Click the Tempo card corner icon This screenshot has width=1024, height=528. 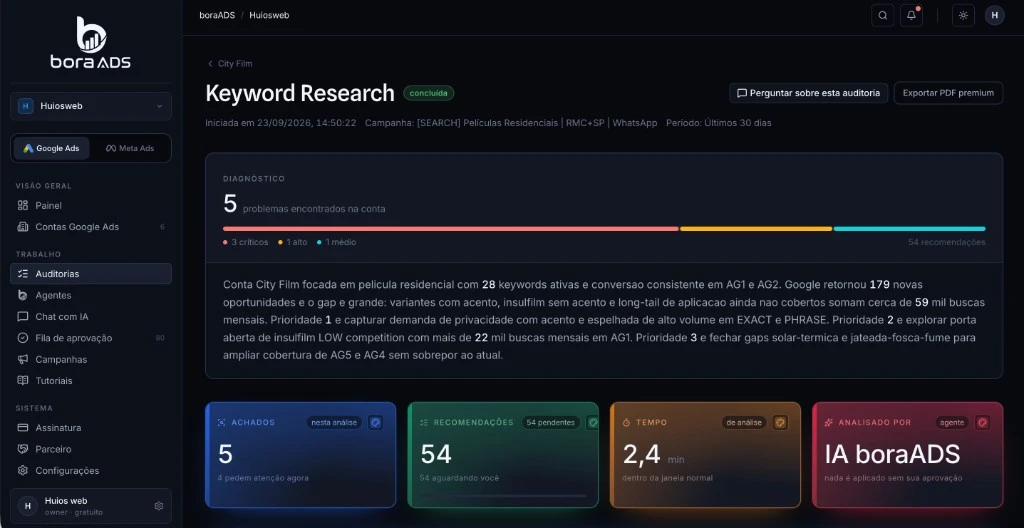pos(780,423)
